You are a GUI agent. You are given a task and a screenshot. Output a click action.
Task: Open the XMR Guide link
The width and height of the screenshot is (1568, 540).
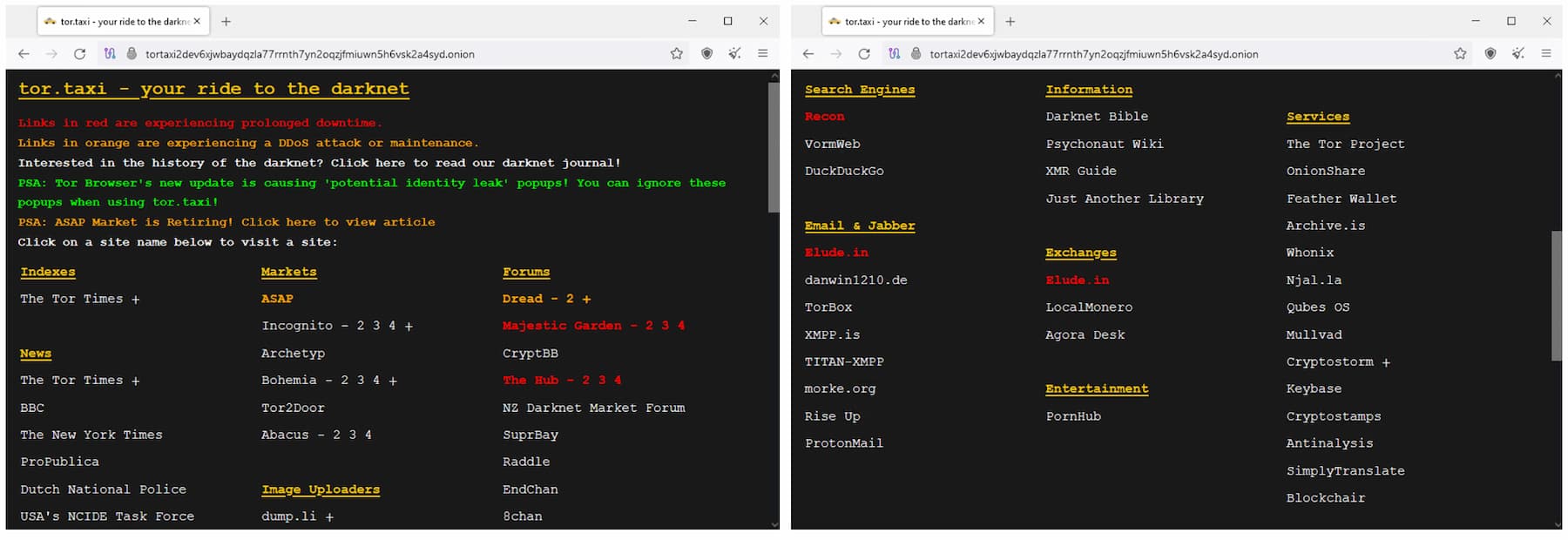click(1081, 171)
